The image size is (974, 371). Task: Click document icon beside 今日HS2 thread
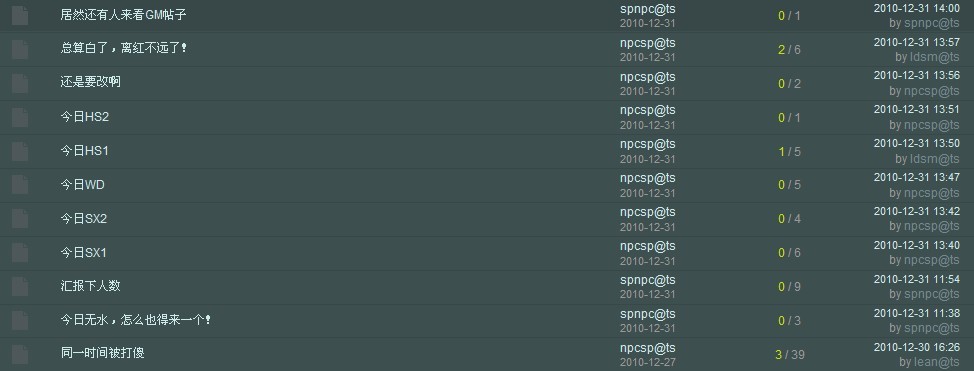click(20, 117)
